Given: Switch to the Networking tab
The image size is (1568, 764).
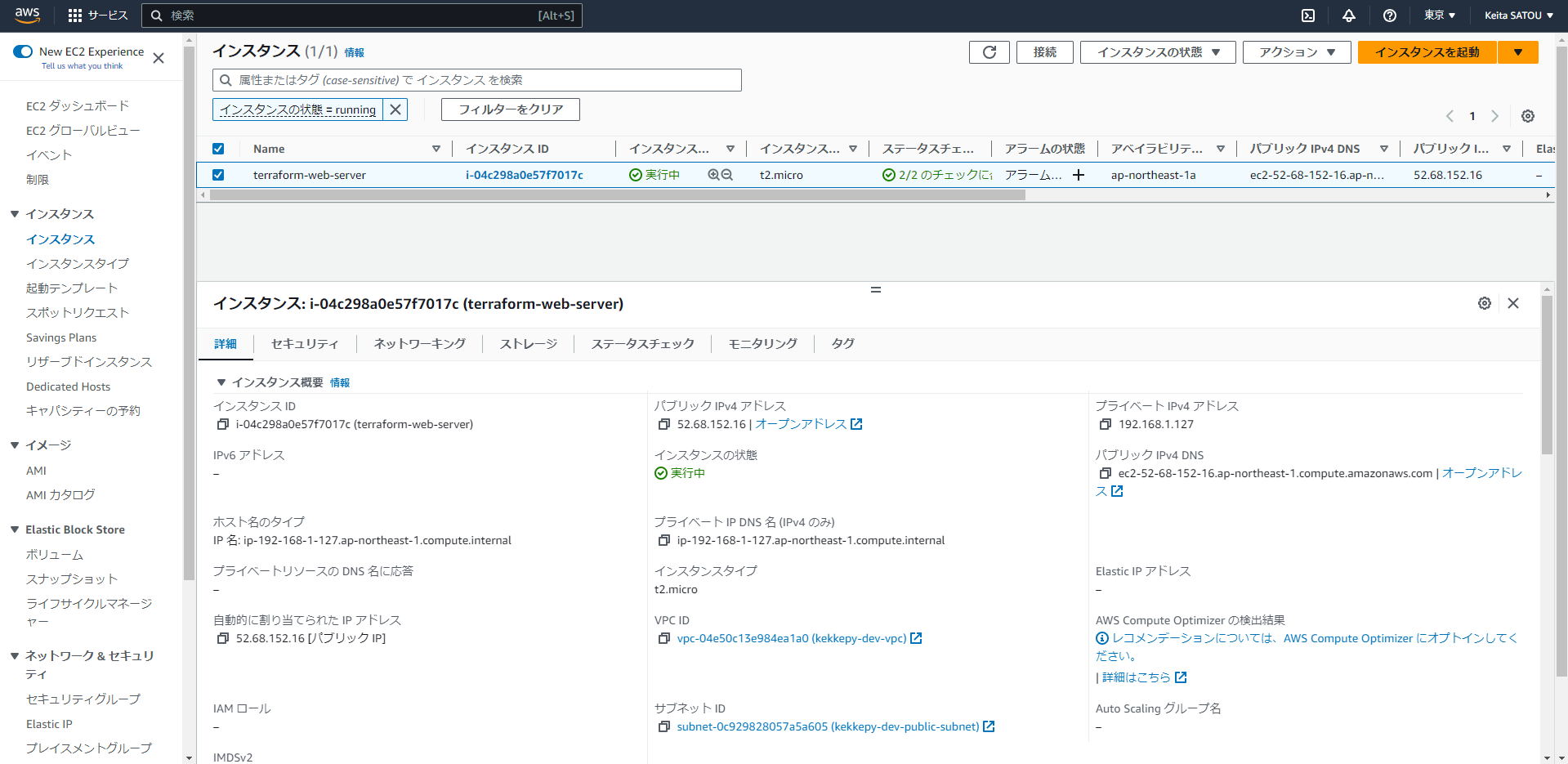Looking at the screenshot, I should (x=420, y=344).
